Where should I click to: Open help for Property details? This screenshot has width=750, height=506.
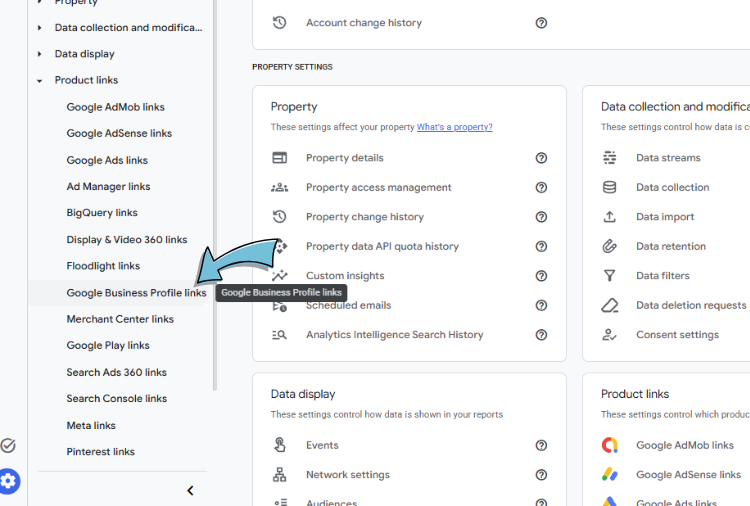(541, 158)
